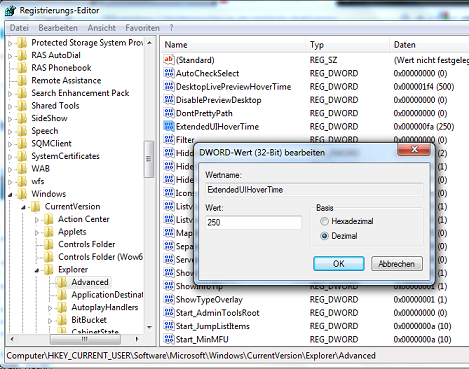Sort values by the Name column header

233,45
